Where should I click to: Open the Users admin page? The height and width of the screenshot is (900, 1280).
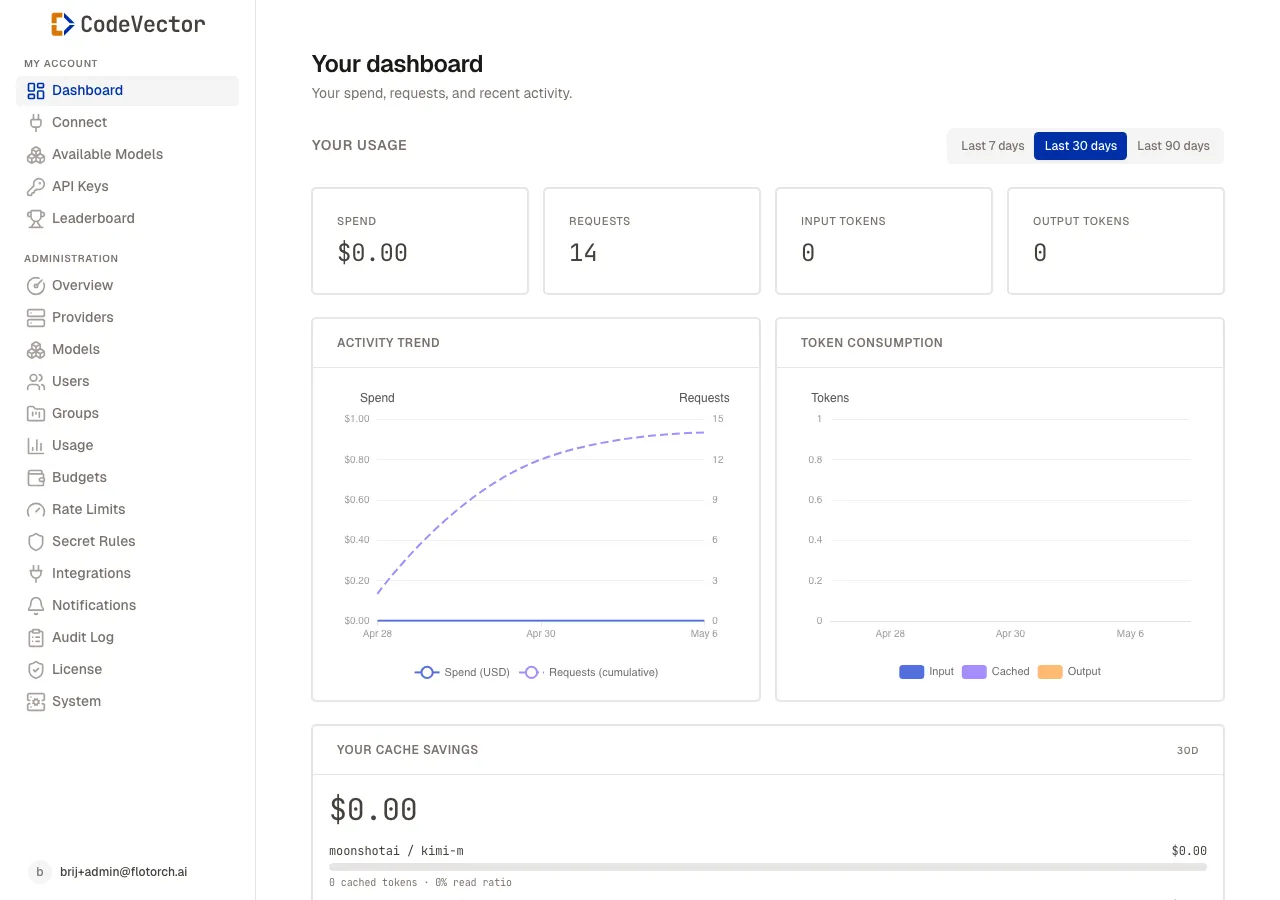tap(127, 382)
